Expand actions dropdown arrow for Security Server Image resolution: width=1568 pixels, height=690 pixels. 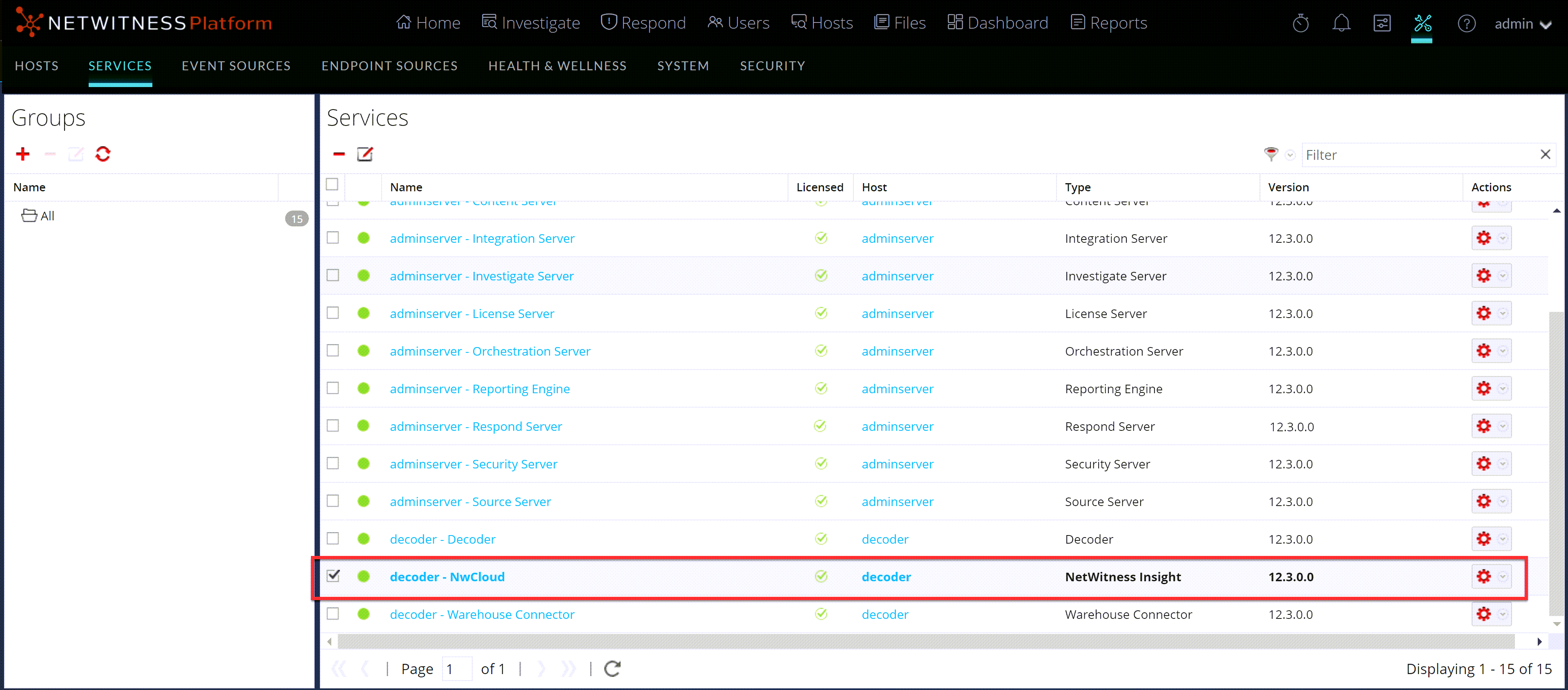1503,464
